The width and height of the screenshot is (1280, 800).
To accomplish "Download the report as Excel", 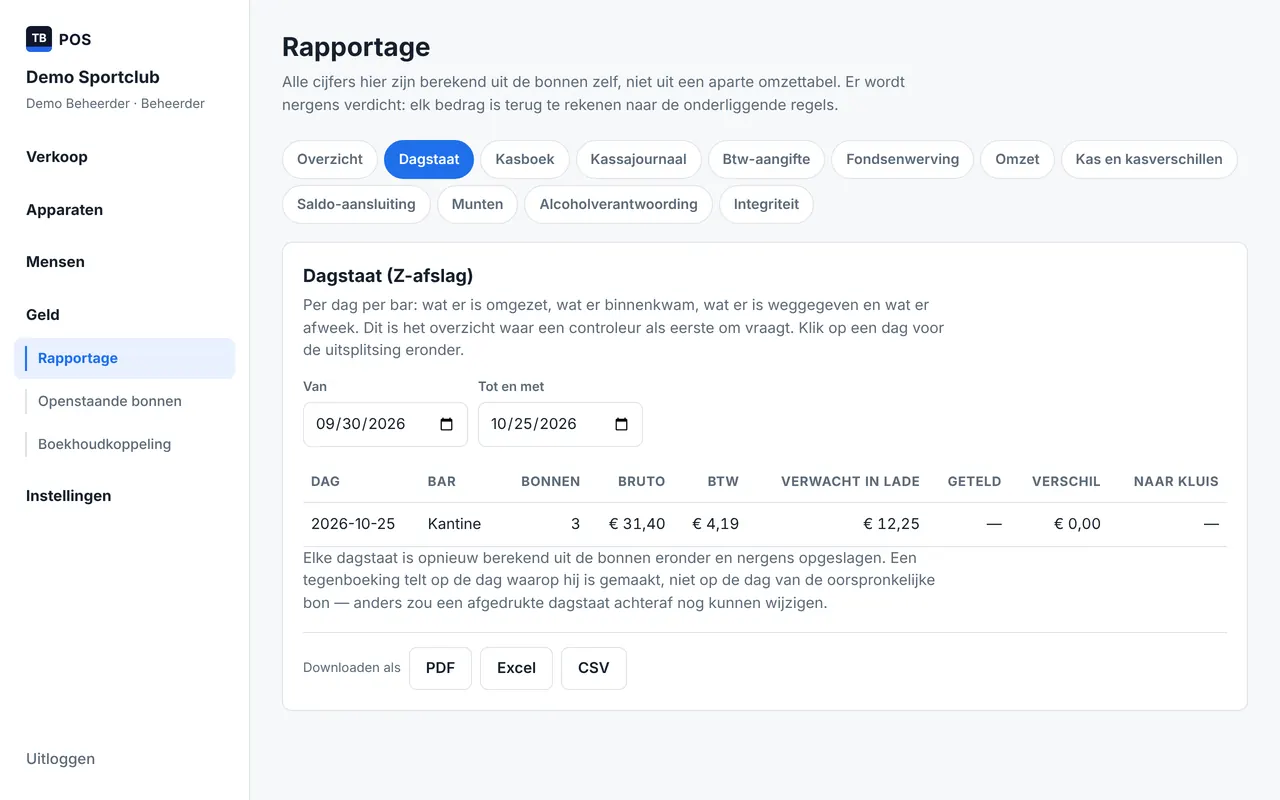I will [x=516, y=668].
